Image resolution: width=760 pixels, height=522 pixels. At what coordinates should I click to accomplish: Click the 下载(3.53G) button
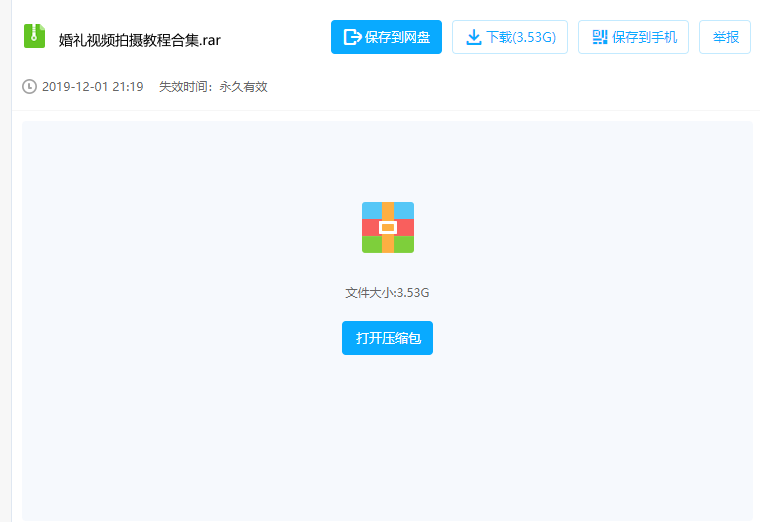coord(510,37)
